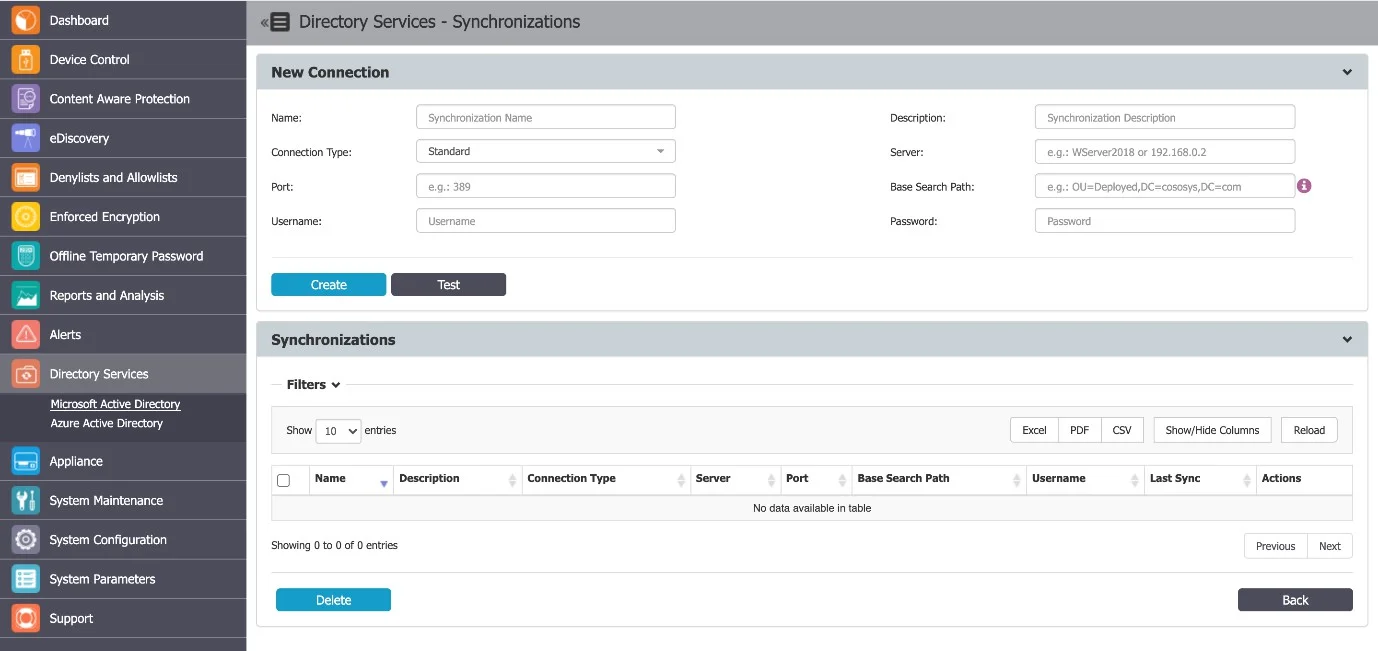The height and width of the screenshot is (651, 1378).
Task: Click the Device Control USB icon
Action: click(25, 59)
